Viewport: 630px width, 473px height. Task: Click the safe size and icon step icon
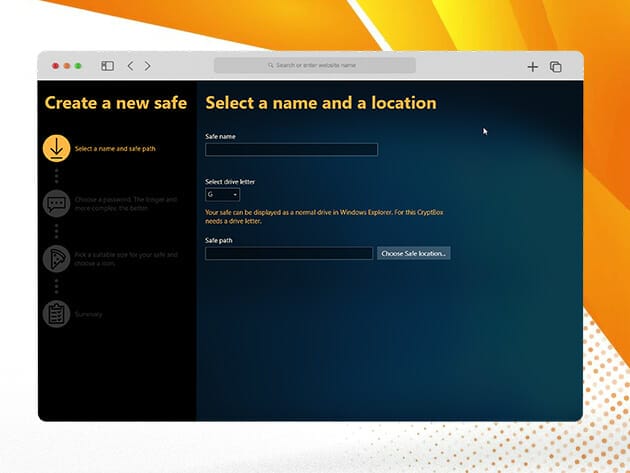(x=56, y=258)
